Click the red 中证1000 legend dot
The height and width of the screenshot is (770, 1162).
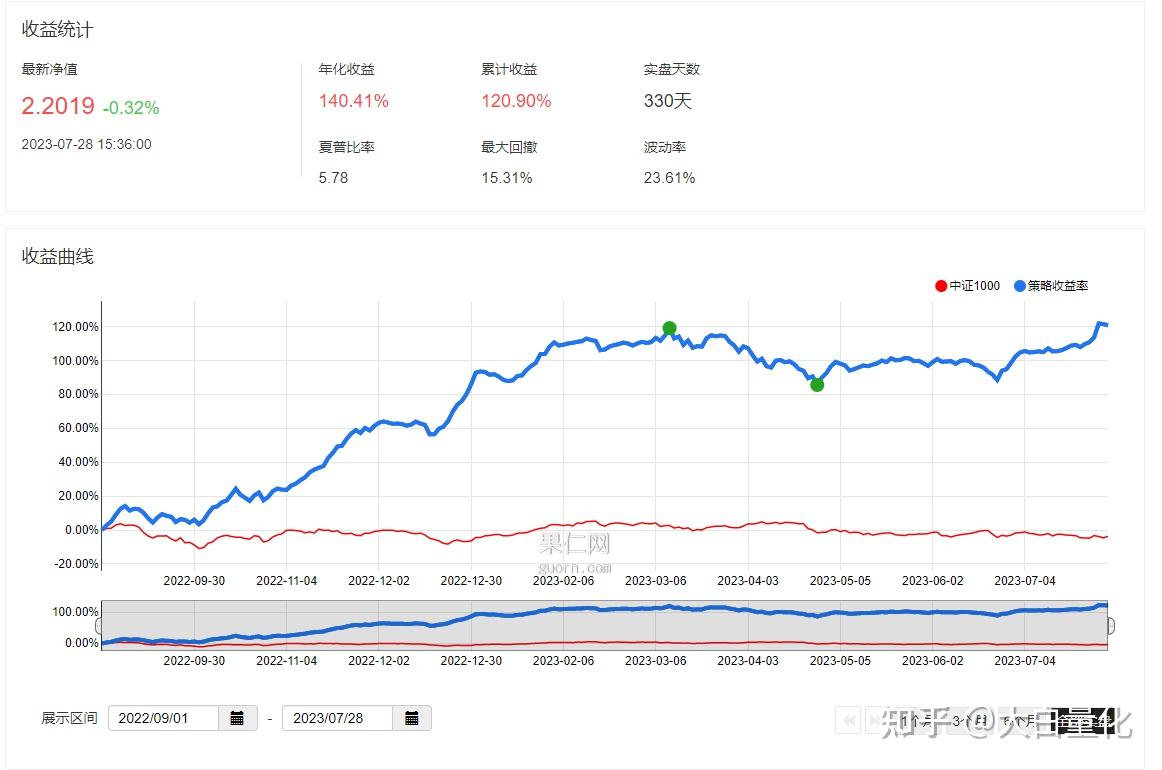(x=941, y=286)
